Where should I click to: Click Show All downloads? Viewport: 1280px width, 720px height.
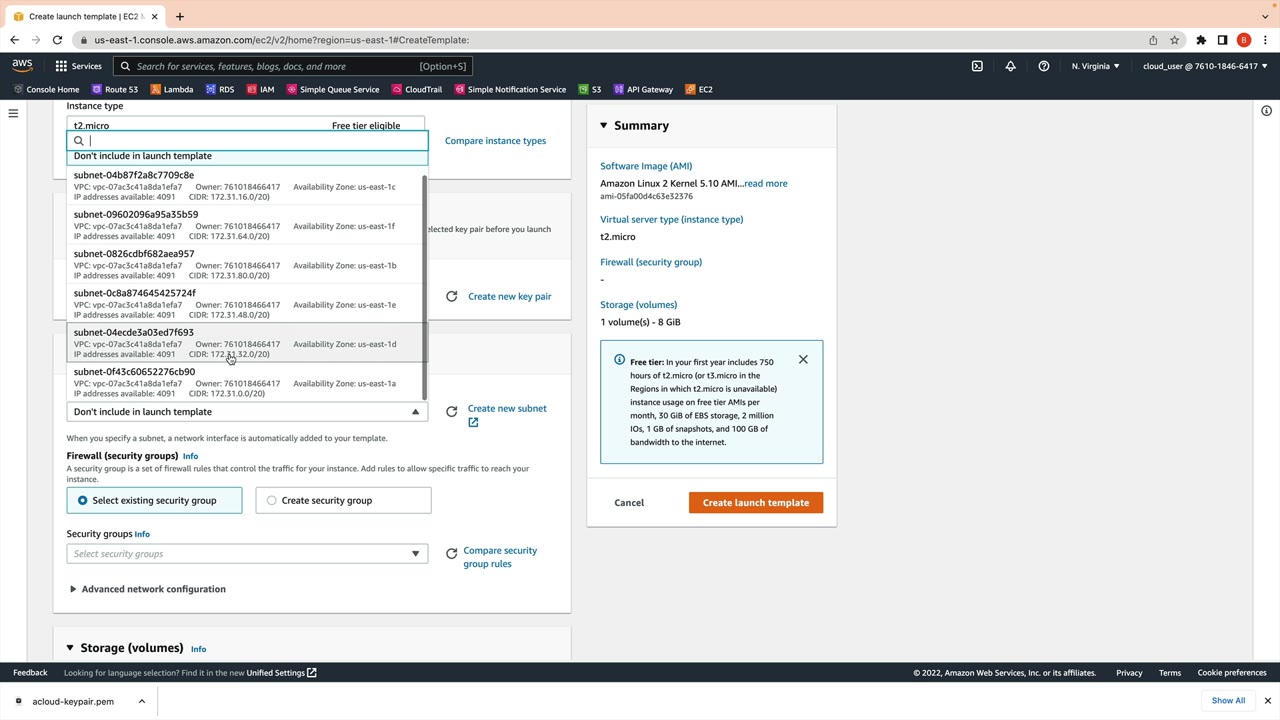click(1228, 700)
